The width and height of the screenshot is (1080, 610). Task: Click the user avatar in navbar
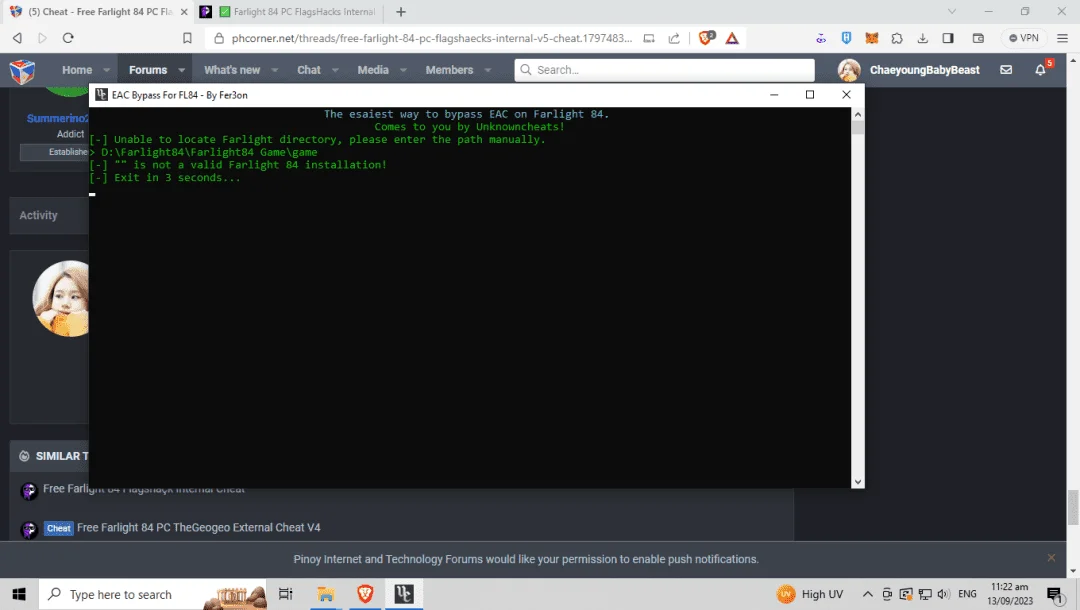[849, 70]
